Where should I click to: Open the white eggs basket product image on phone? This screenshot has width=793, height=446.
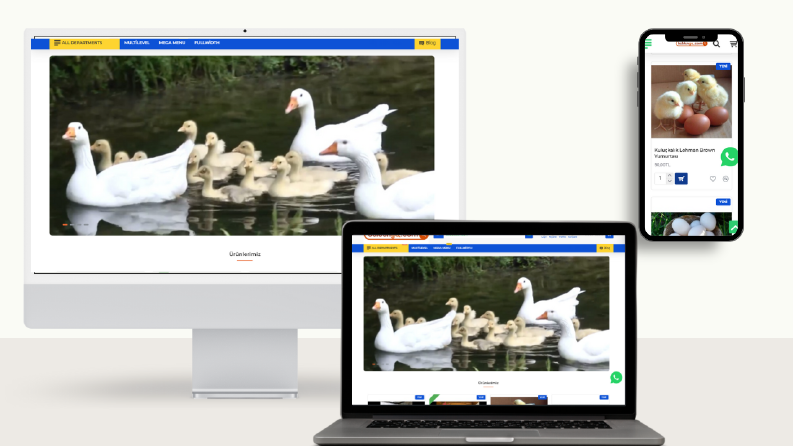pyautogui.click(x=691, y=224)
